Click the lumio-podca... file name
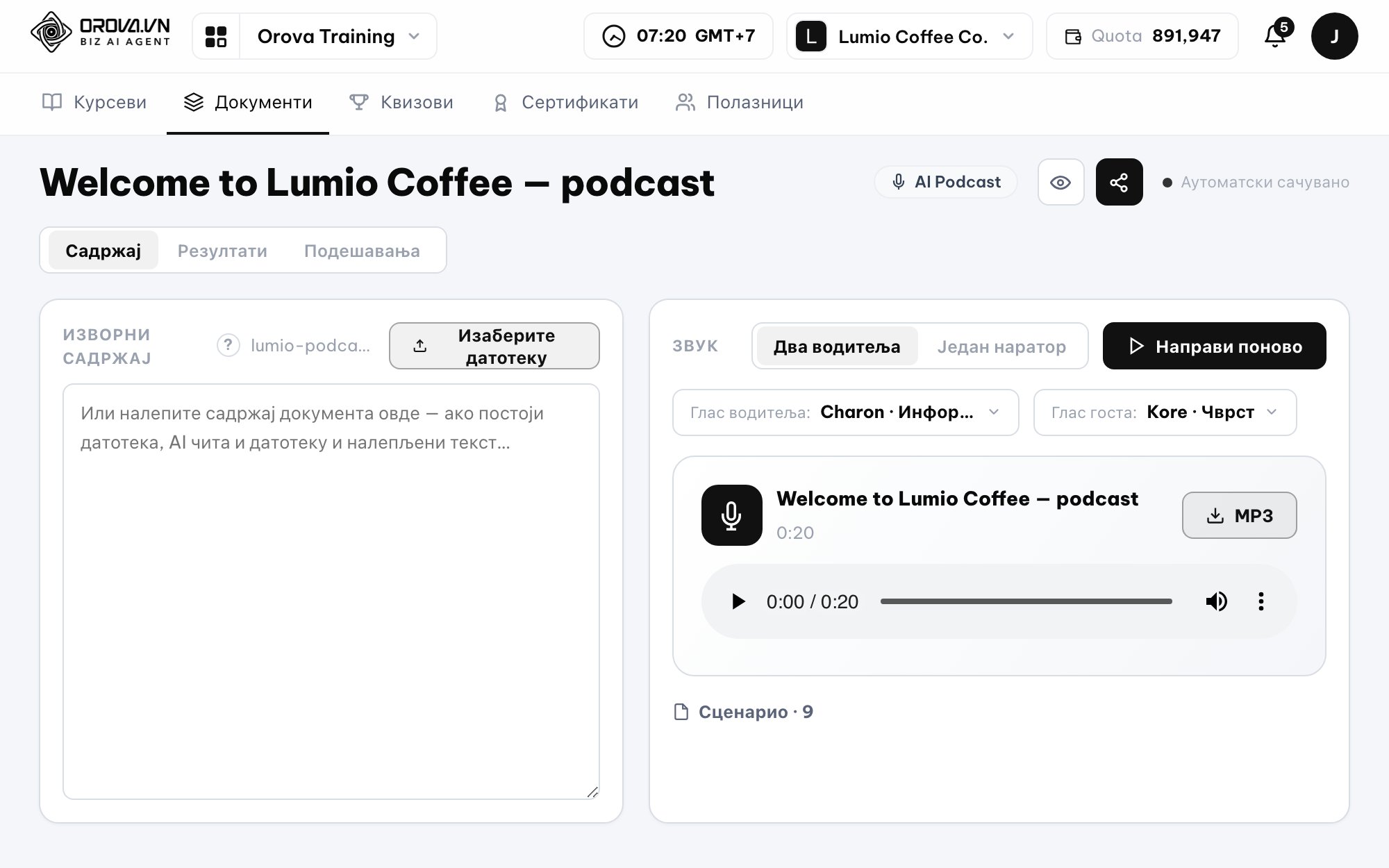1389x868 pixels. (x=310, y=345)
